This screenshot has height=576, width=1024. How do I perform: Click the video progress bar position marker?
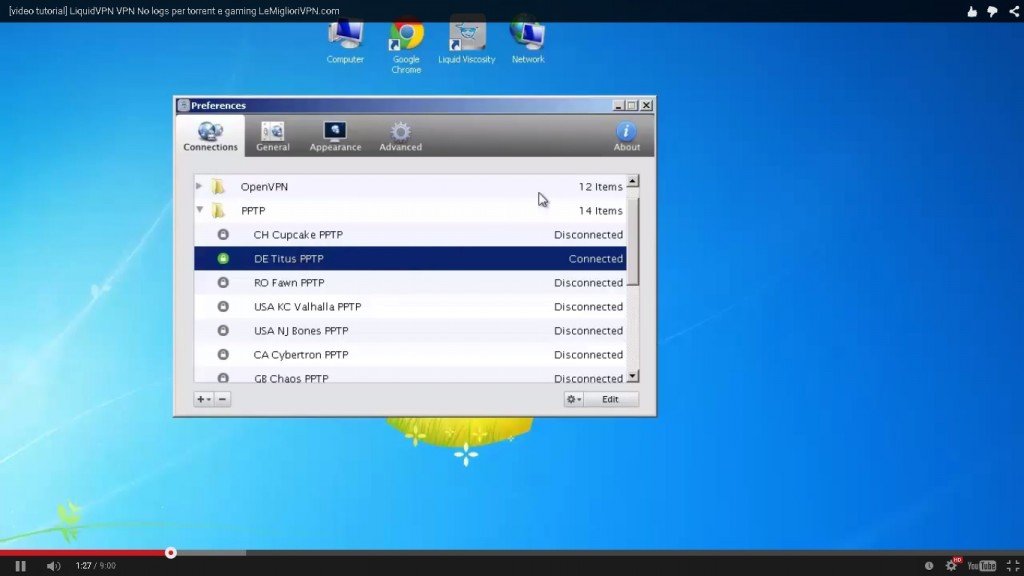tap(170, 552)
